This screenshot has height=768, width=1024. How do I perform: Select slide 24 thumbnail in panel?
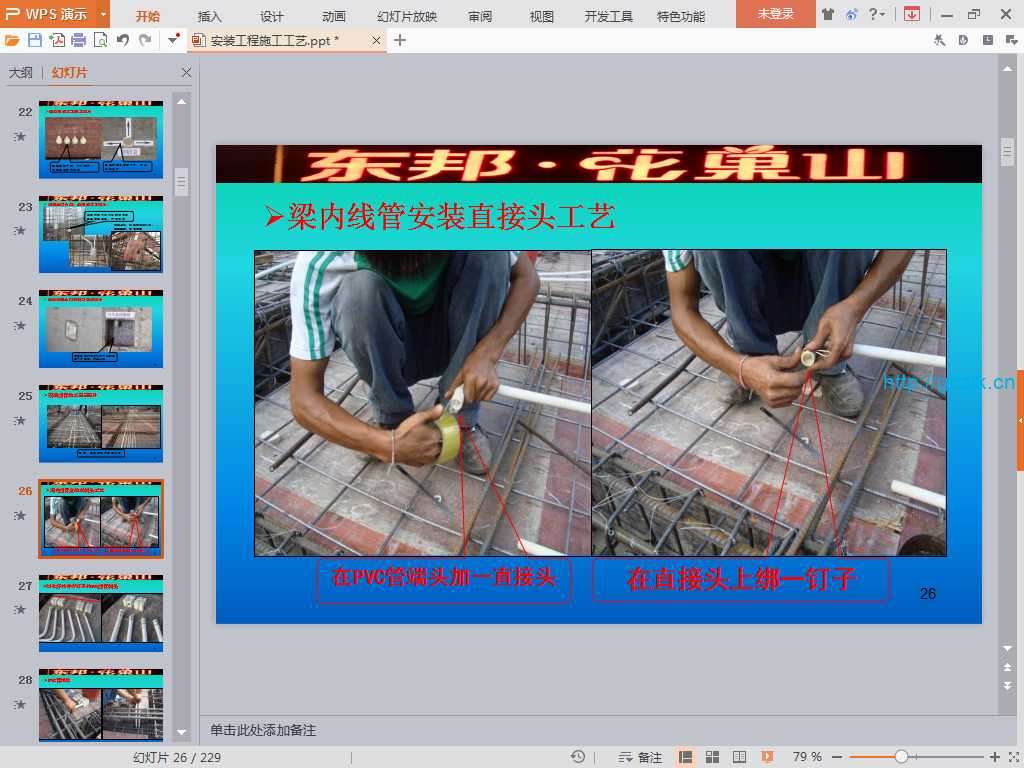[x=101, y=329]
